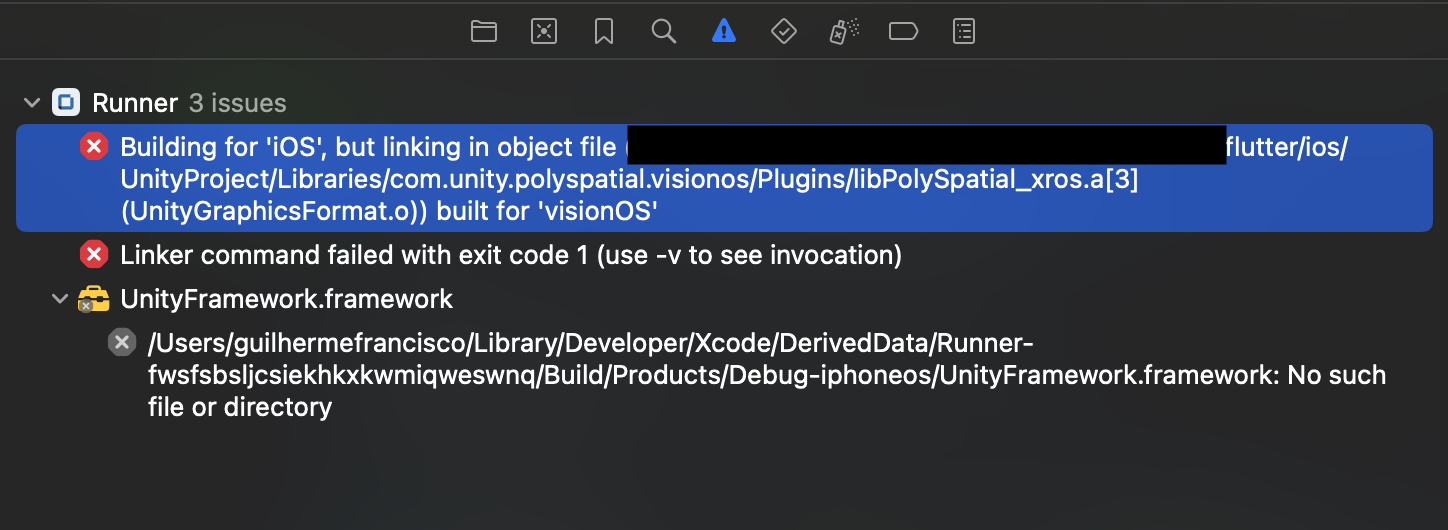Collapse the Runner issues group
1448x530 pixels.
pos(32,103)
